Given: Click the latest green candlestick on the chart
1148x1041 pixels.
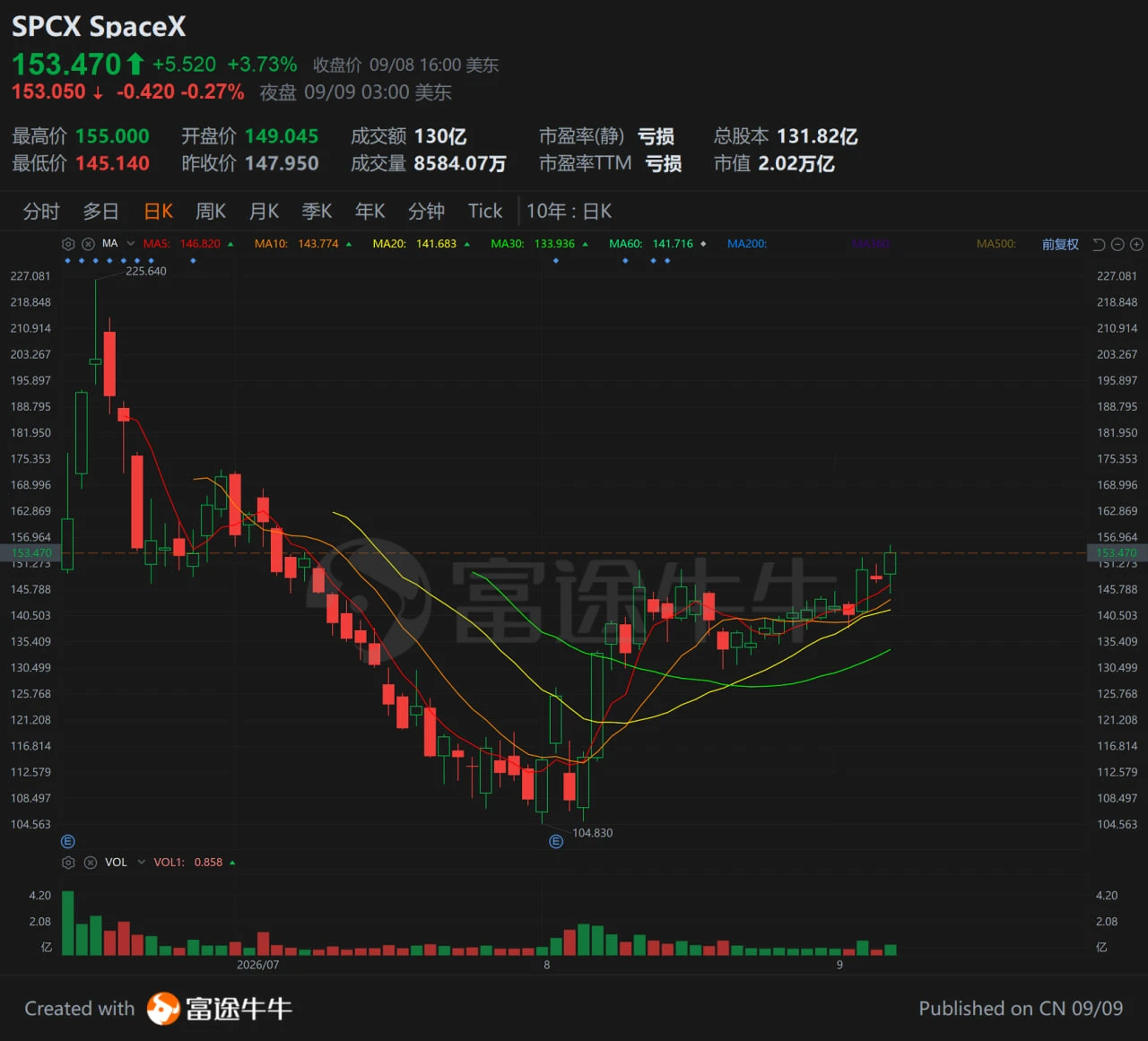Looking at the screenshot, I should click(x=890, y=563).
